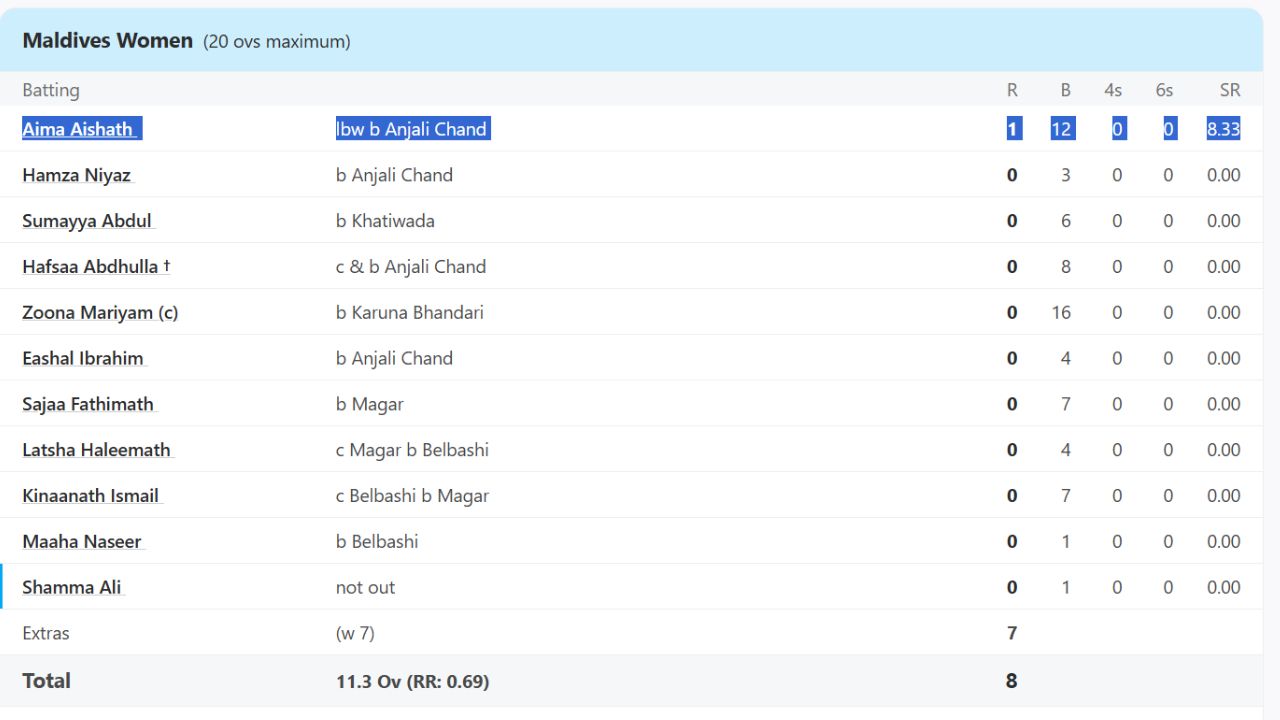Select the Eashal Ibrahim player link

[x=83, y=358]
